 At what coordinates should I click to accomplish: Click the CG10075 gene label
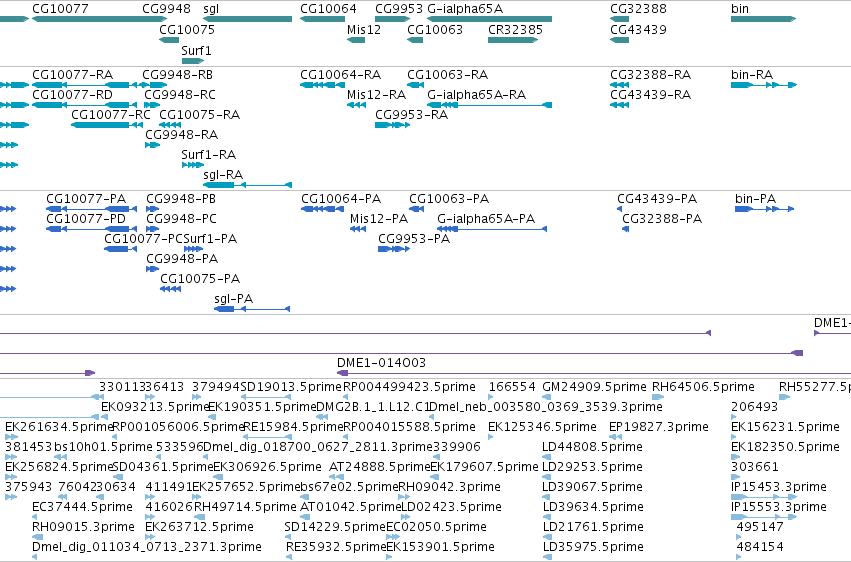(187, 29)
